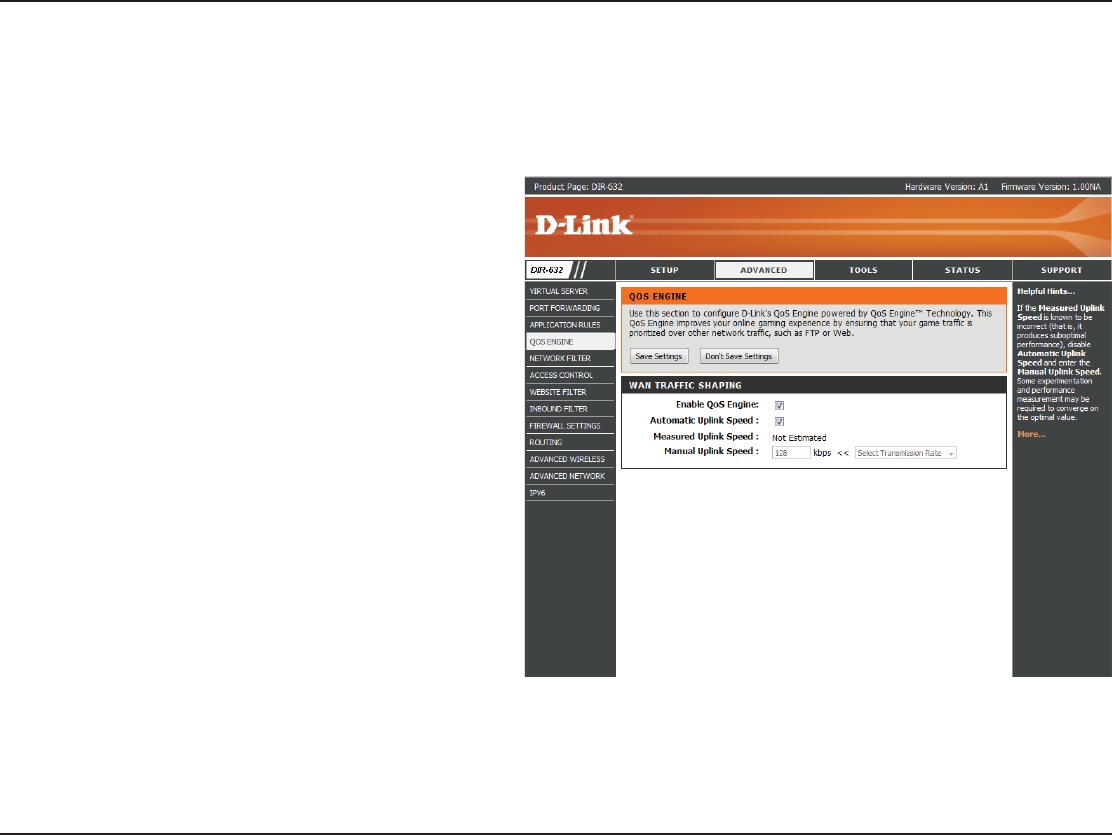Click the WAN Traffic Shaping heading
Screen dimensions: 1112x835
685,385
